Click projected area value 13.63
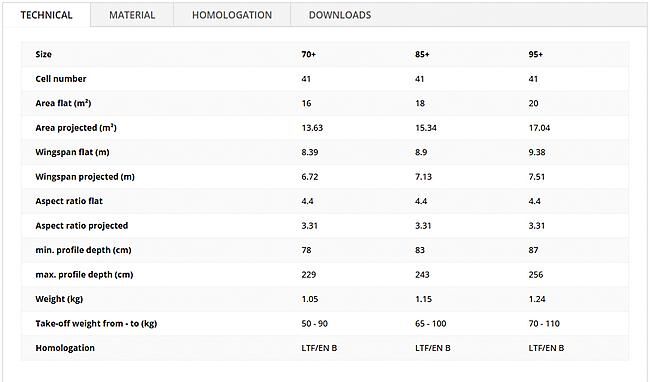Viewport: 650px width, 382px height. coord(312,128)
